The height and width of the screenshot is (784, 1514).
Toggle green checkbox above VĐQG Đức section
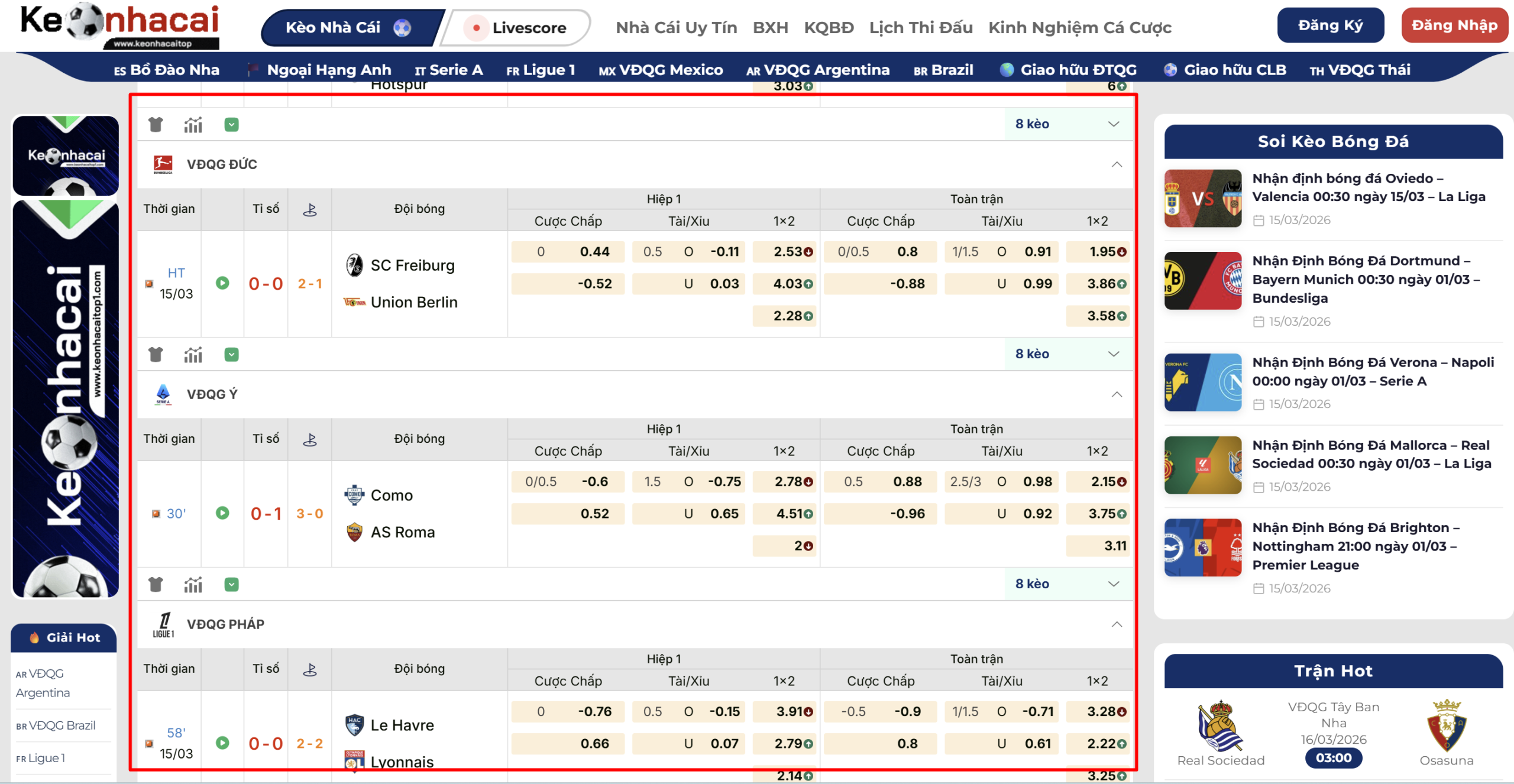pyautogui.click(x=231, y=124)
